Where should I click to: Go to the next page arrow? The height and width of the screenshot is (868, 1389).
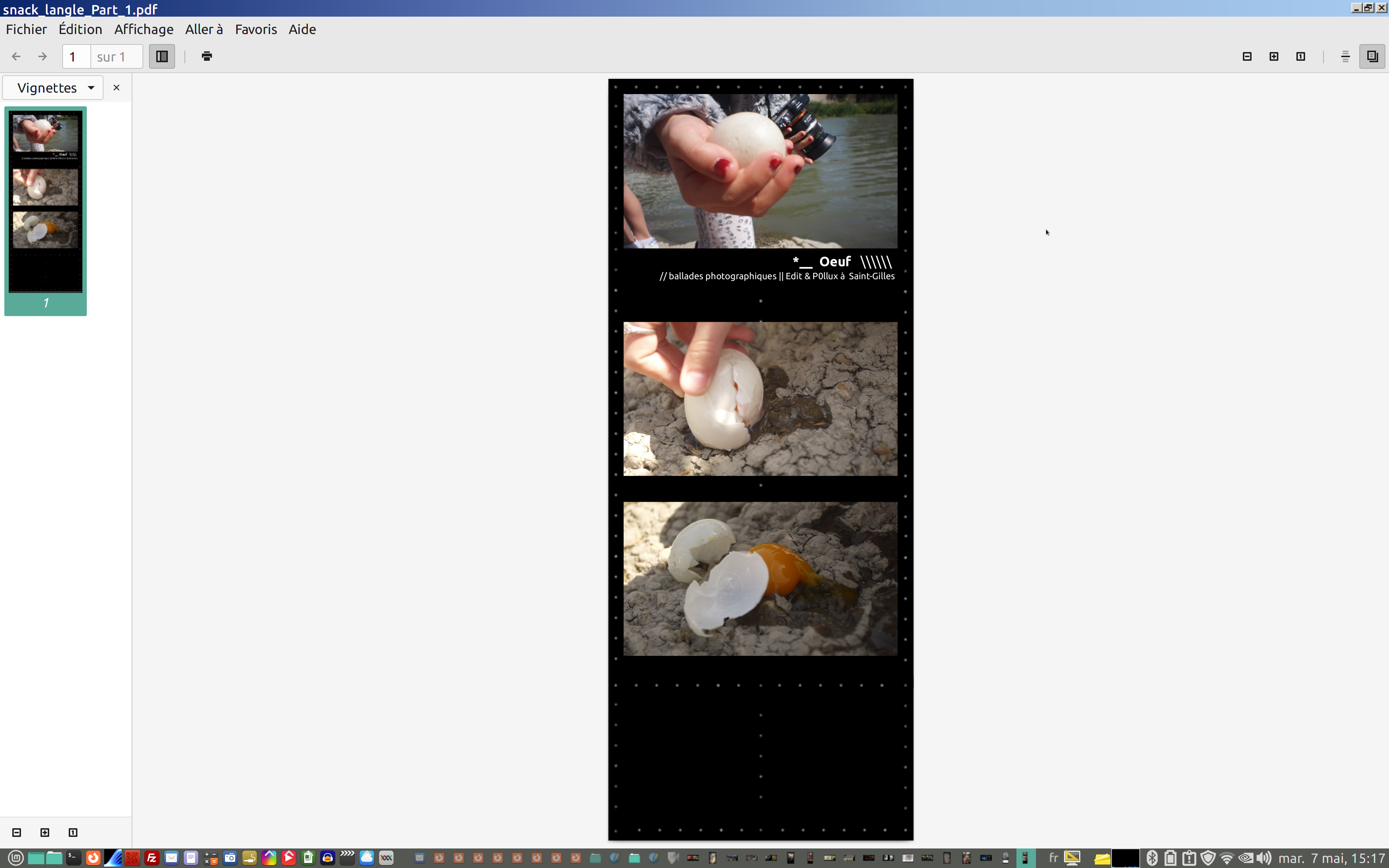(42, 56)
